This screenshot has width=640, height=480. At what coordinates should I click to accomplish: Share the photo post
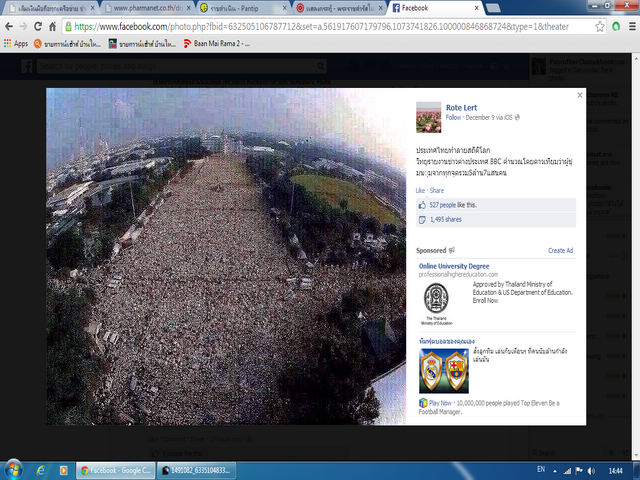(437, 191)
